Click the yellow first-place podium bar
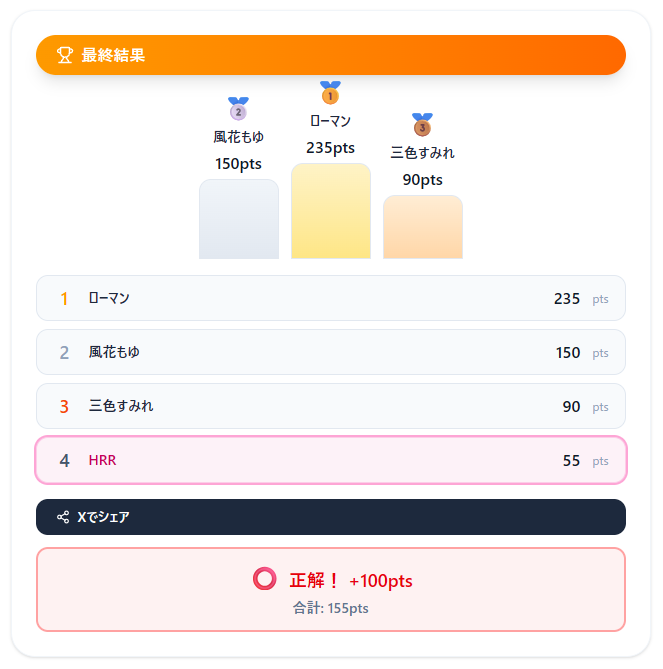 pos(331,211)
